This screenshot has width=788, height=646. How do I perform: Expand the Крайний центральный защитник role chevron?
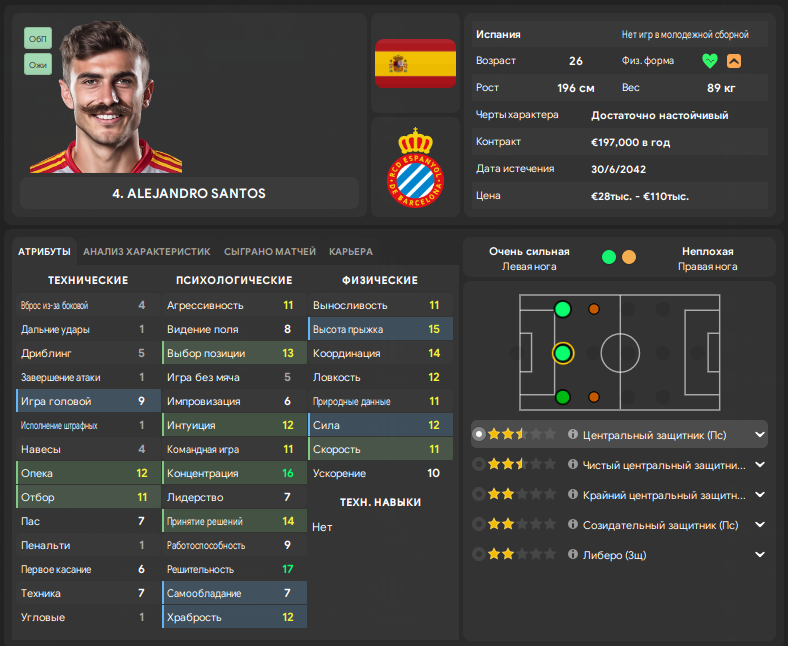[760, 495]
